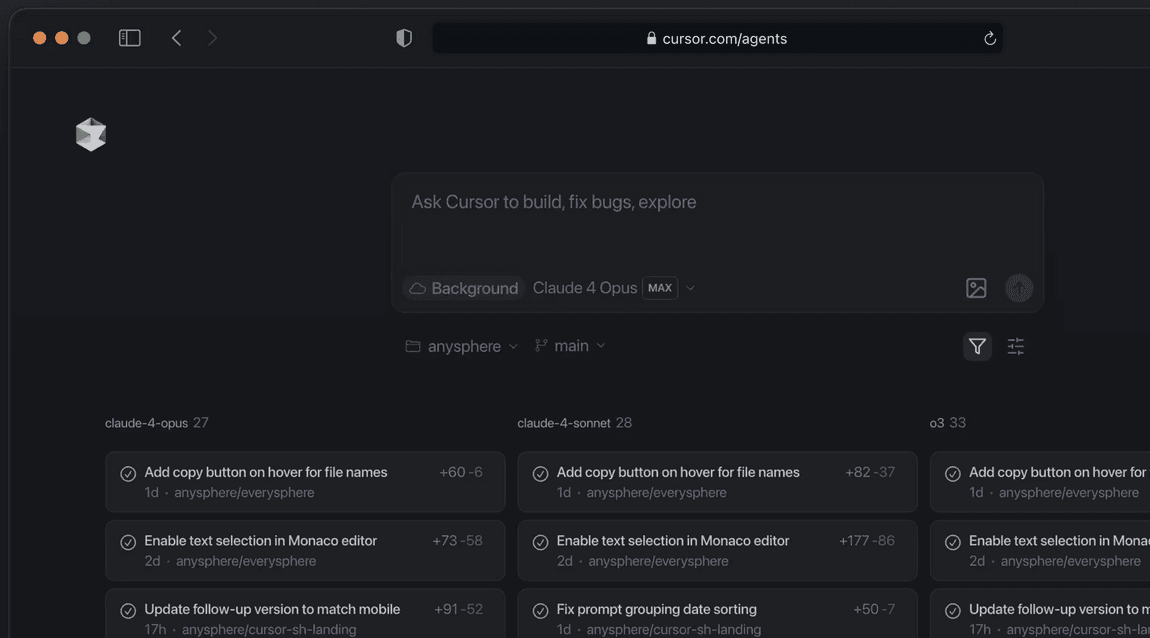Open the main branch dropdown
The width and height of the screenshot is (1150, 638).
pos(570,346)
